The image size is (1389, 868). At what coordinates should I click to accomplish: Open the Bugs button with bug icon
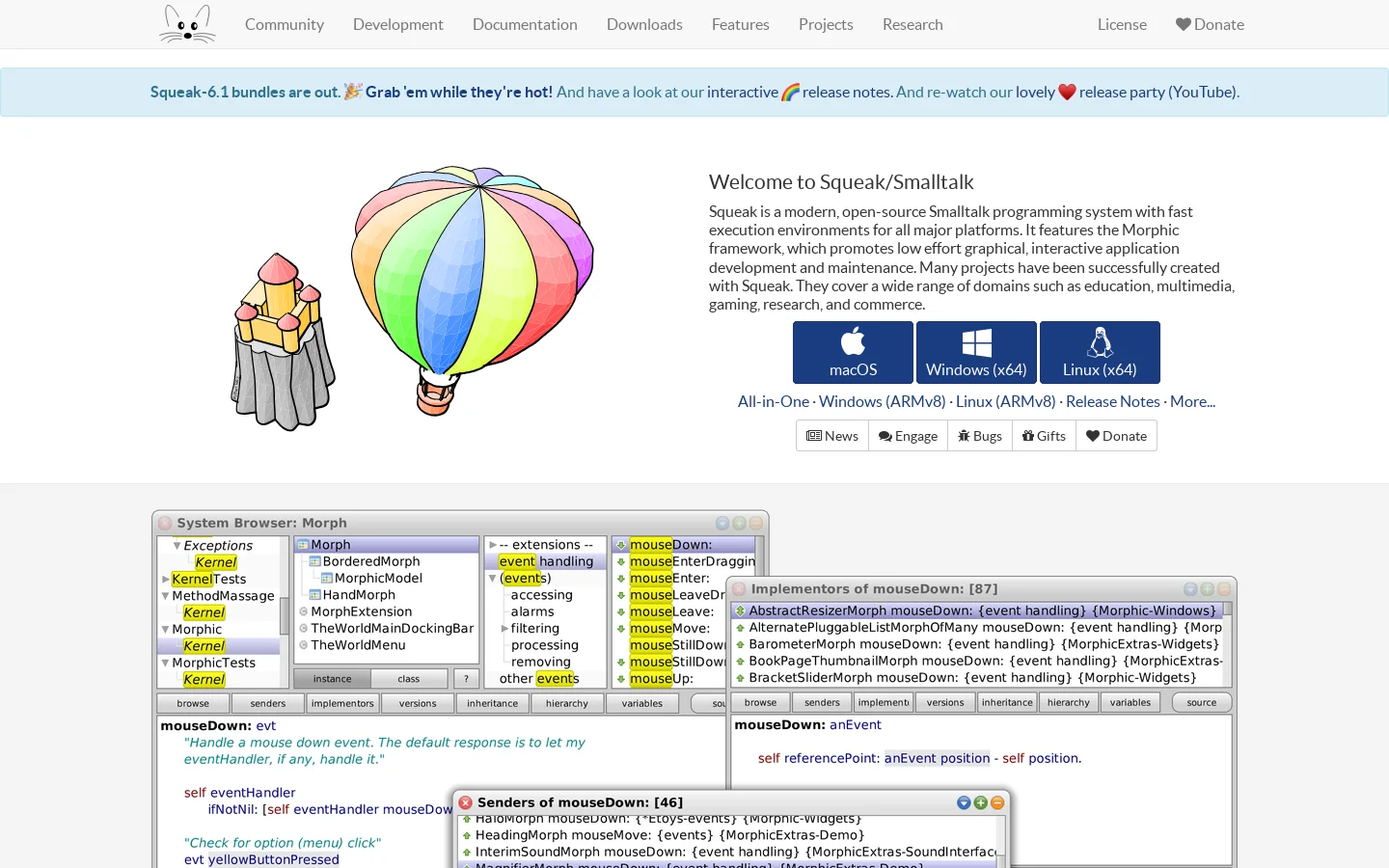(980, 436)
